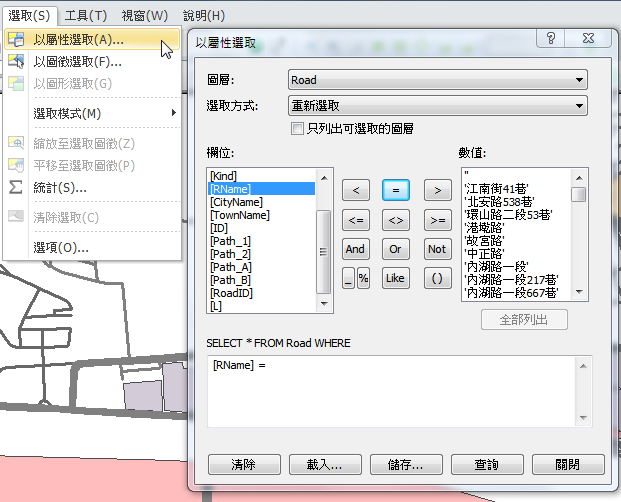
Task: Select [Path_1] in the field list
Action: 261,241
